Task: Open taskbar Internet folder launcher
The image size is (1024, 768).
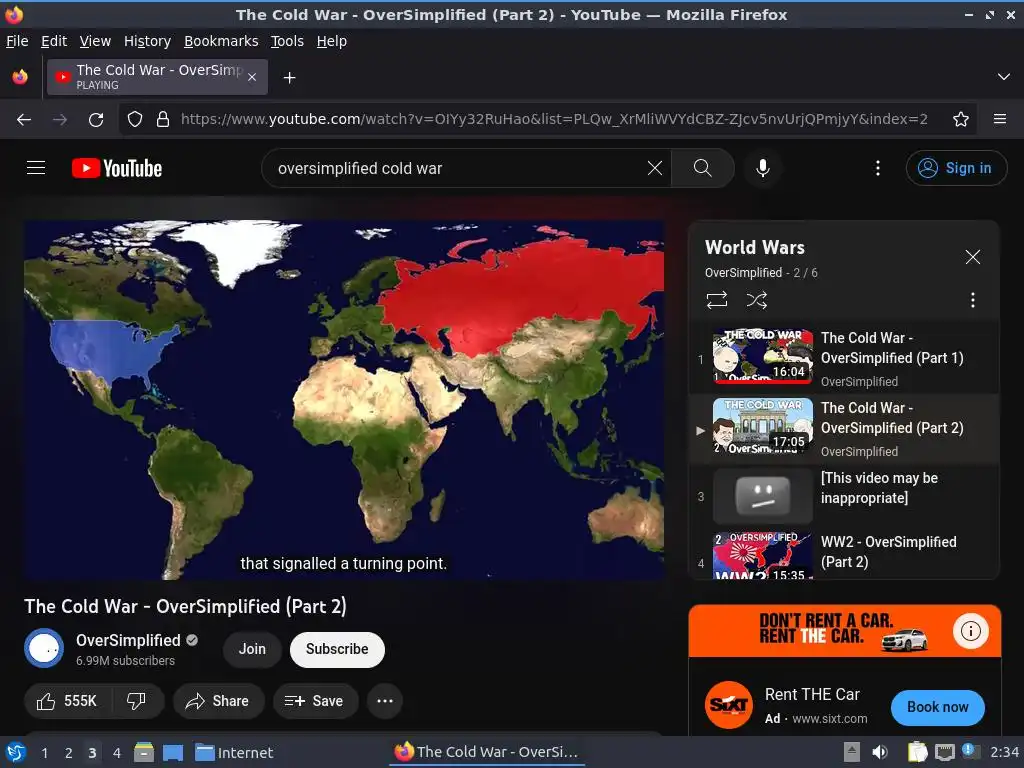Action: tap(234, 753)
